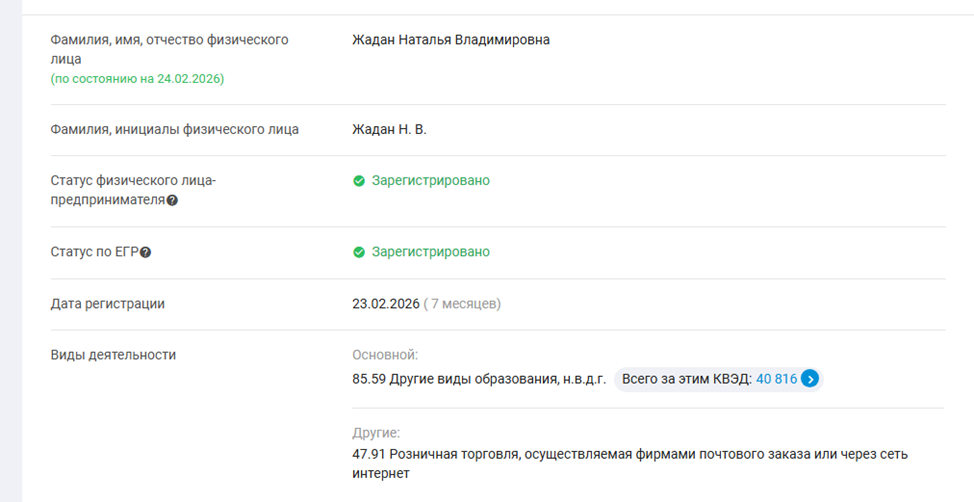
Task: Click 'Фамилия, имя, отчество физического лица' label
Action: click(169, 49)
